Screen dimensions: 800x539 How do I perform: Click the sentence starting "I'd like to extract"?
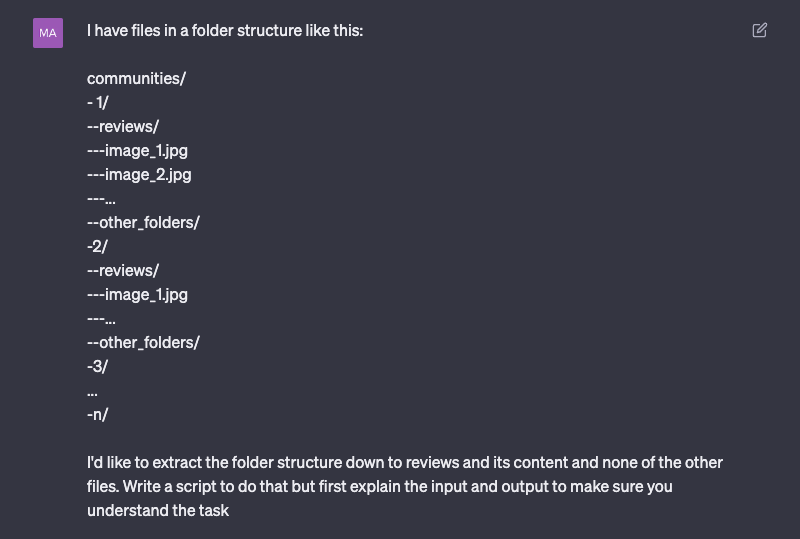[405, 474]
